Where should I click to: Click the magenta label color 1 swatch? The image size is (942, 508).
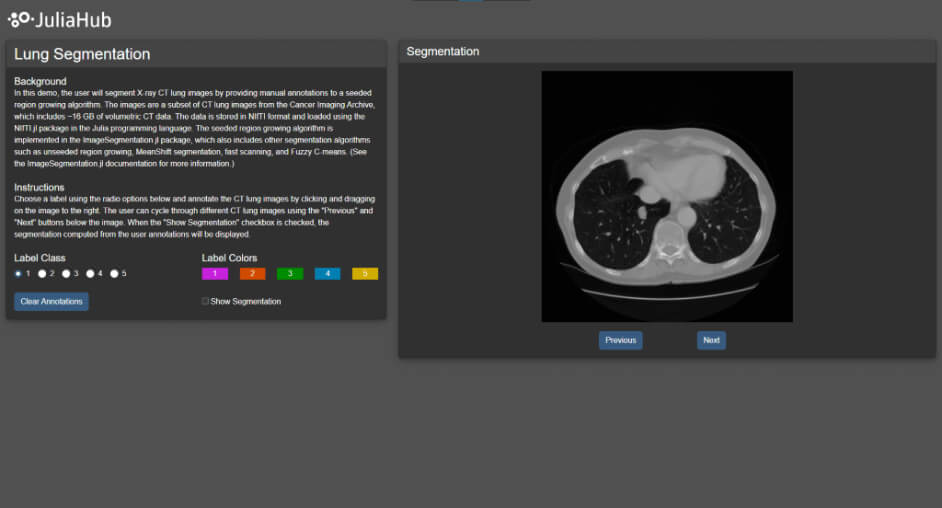pyautogui.click(x=215, y=273)
